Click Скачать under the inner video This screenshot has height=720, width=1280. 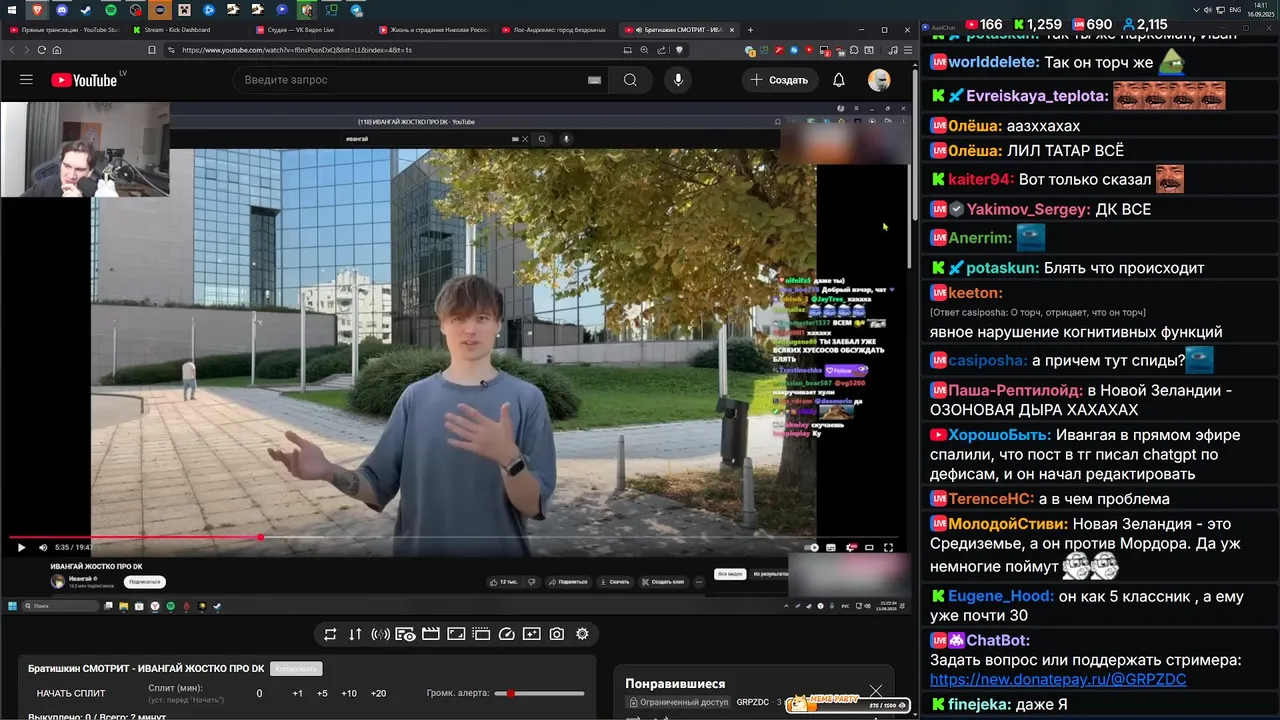(615, 582)
